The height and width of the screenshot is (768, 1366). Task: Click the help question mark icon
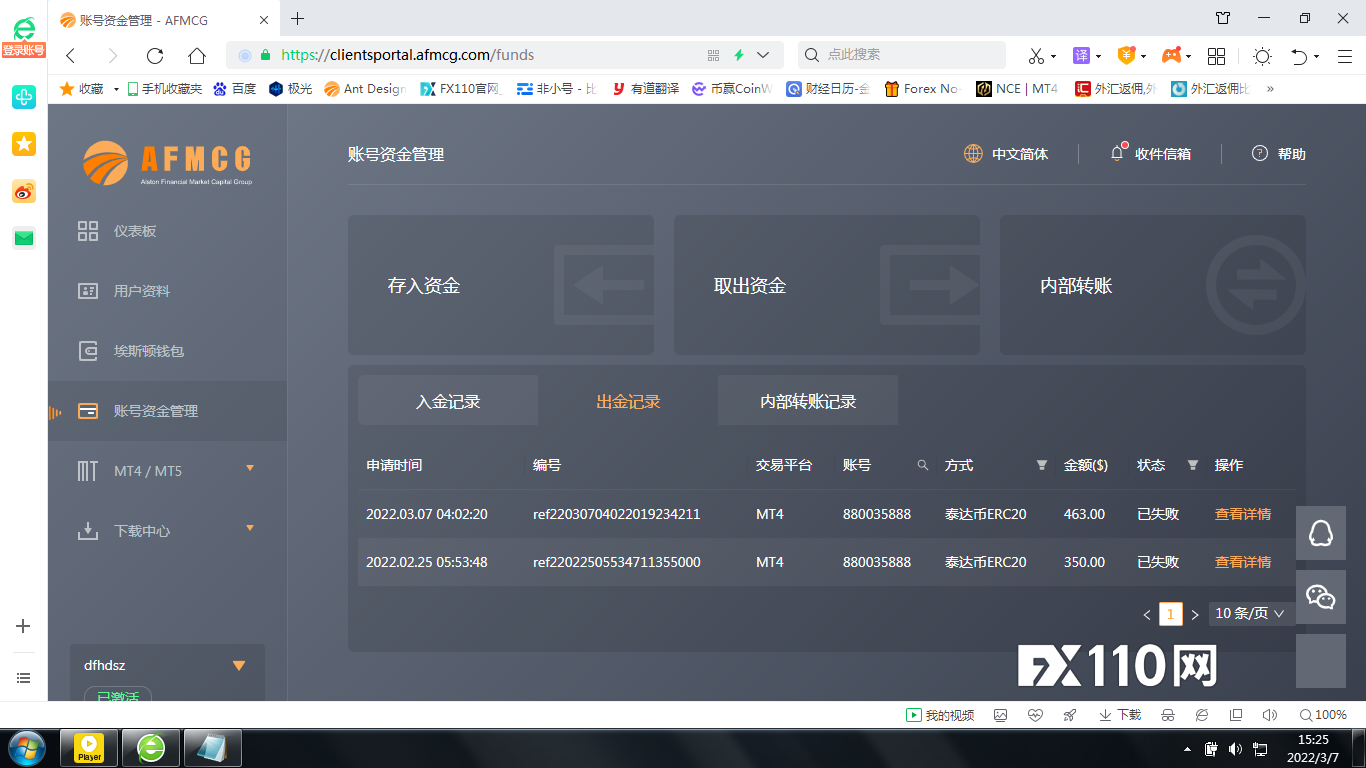[1260, 153]
